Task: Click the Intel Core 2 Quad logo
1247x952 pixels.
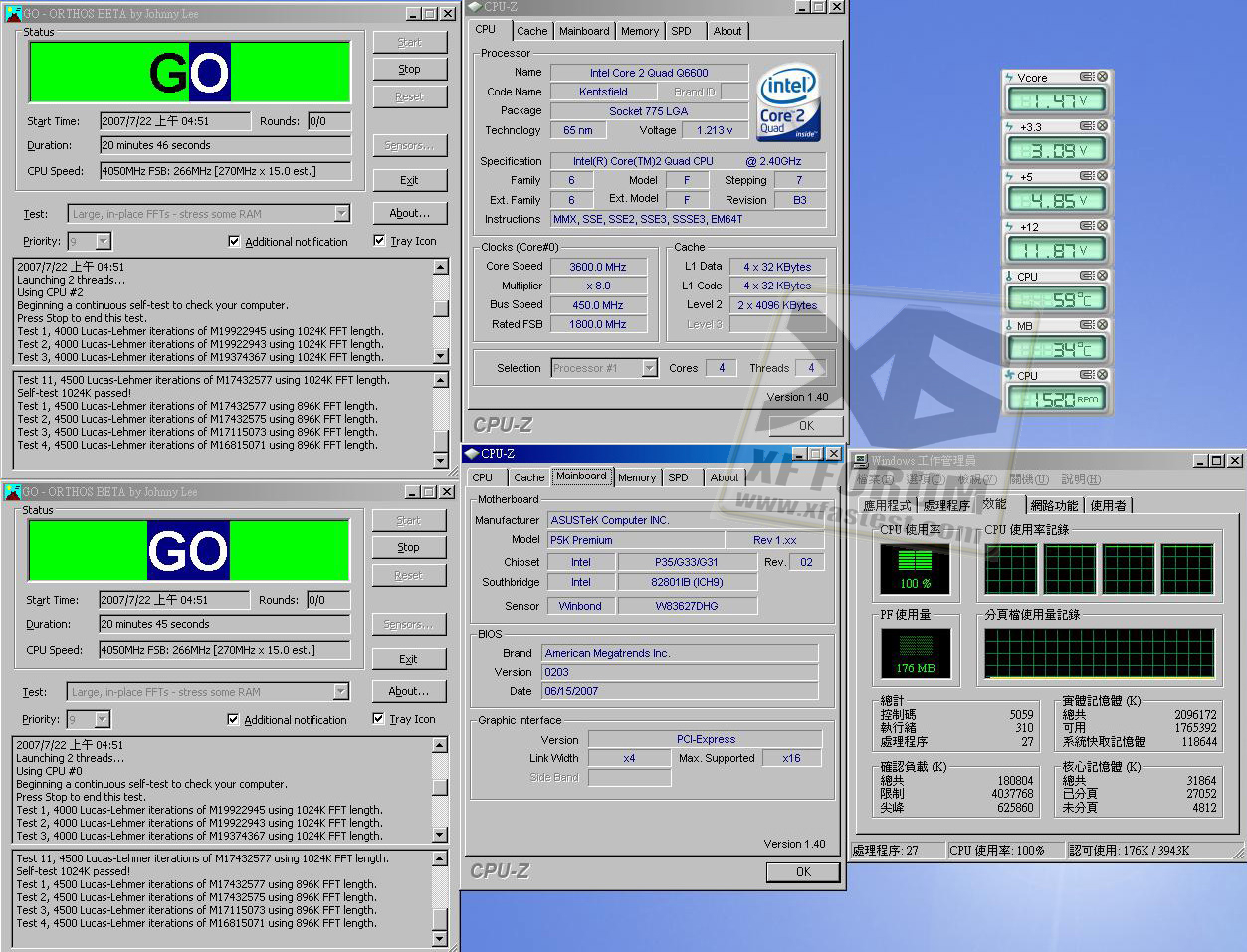Action: [x=788, y=103]
